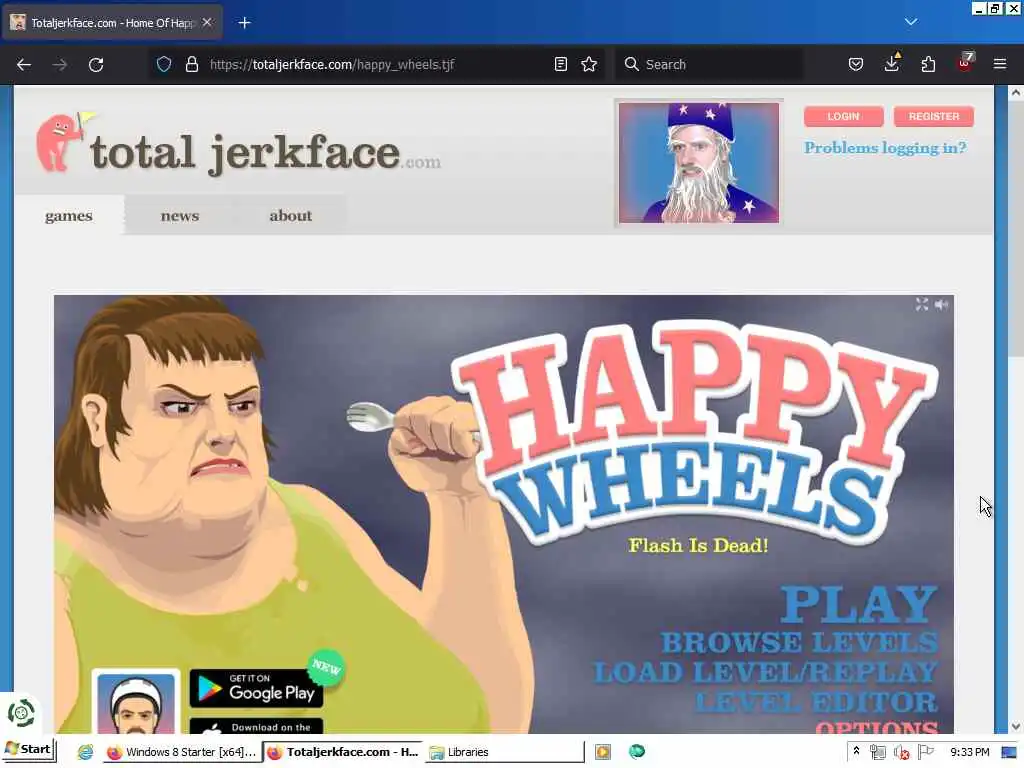This screenshot has height=768, width=1024.
Task: Open the Action Center flag icon
Action: pyautogui.click(x=925, y=752)
